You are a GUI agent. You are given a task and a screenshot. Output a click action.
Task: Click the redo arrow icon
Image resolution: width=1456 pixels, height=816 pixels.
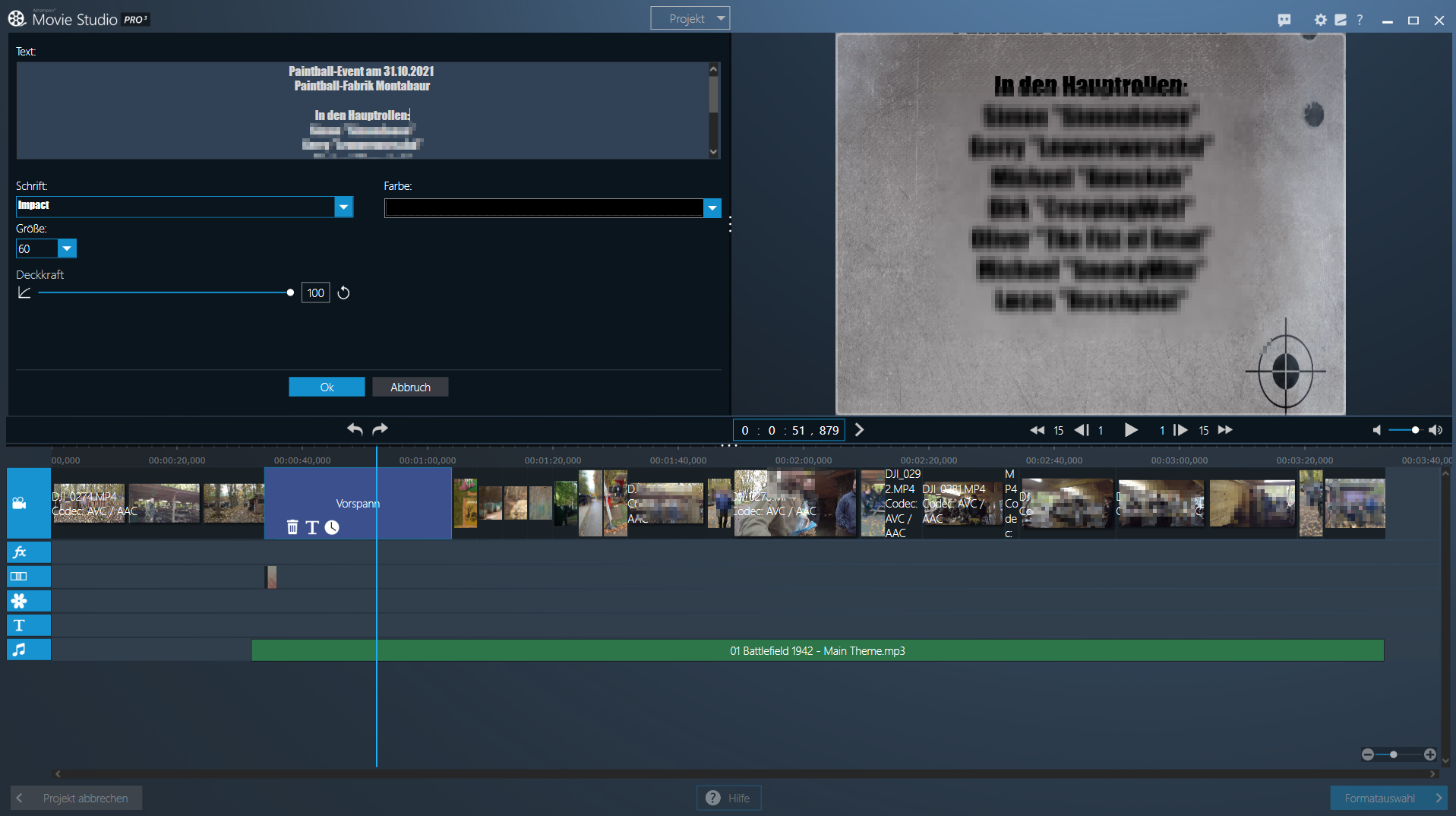coord(381,429)
